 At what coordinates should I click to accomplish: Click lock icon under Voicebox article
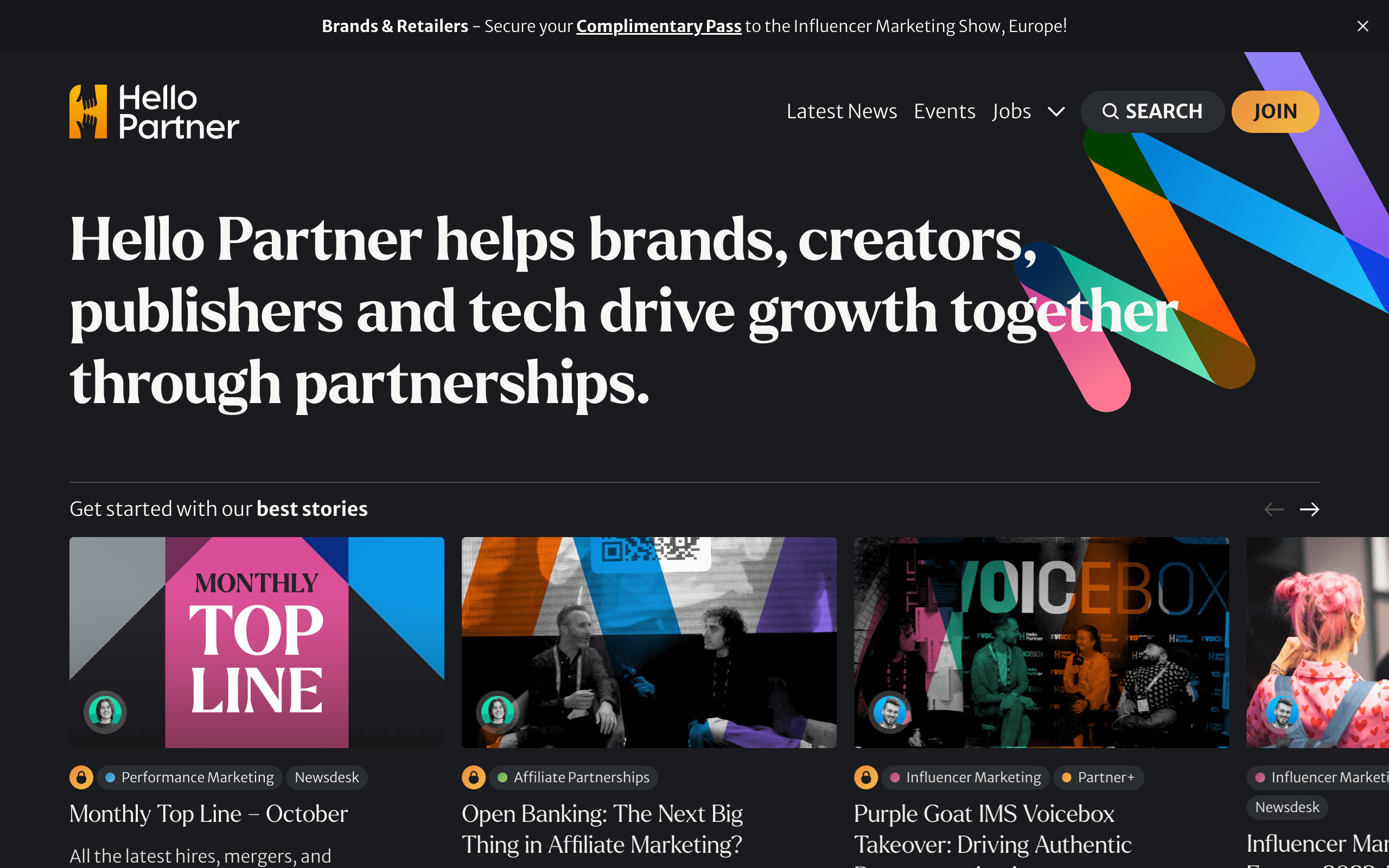click(x=866, y=777)
